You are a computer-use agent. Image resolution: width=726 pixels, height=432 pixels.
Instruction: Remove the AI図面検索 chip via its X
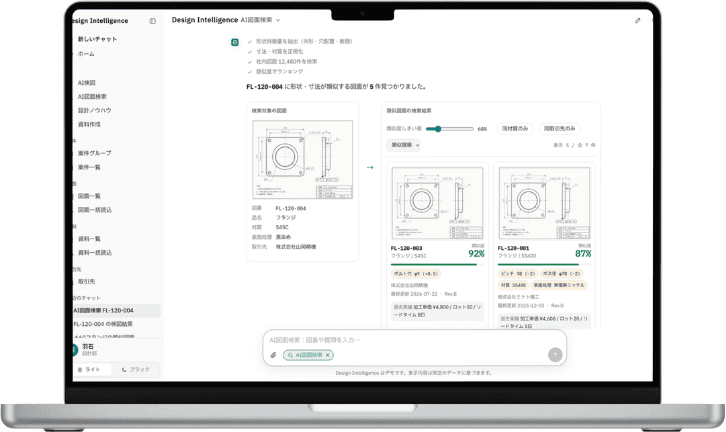[x=327, y=355]
